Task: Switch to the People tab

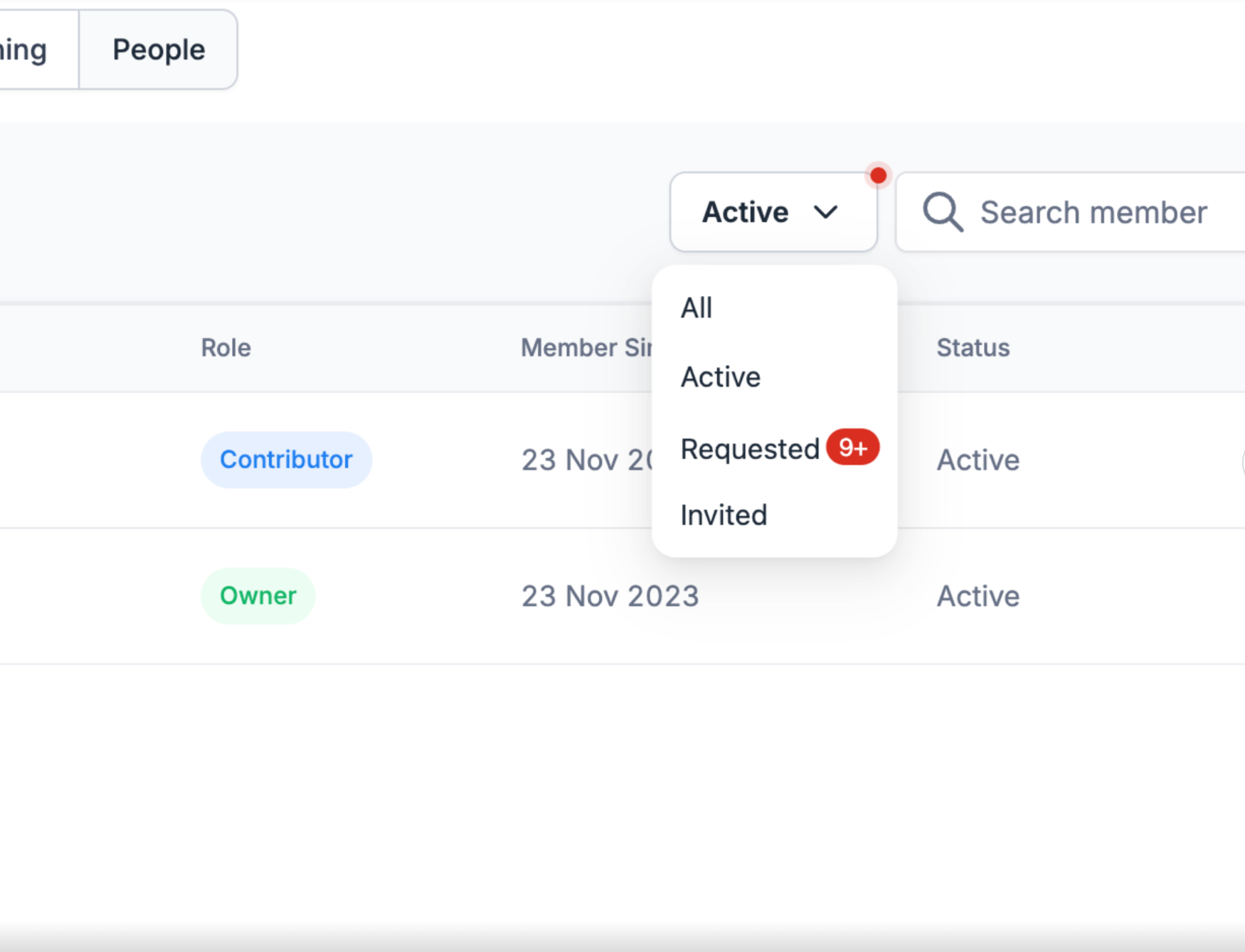Action: click(x=158, y=50)
